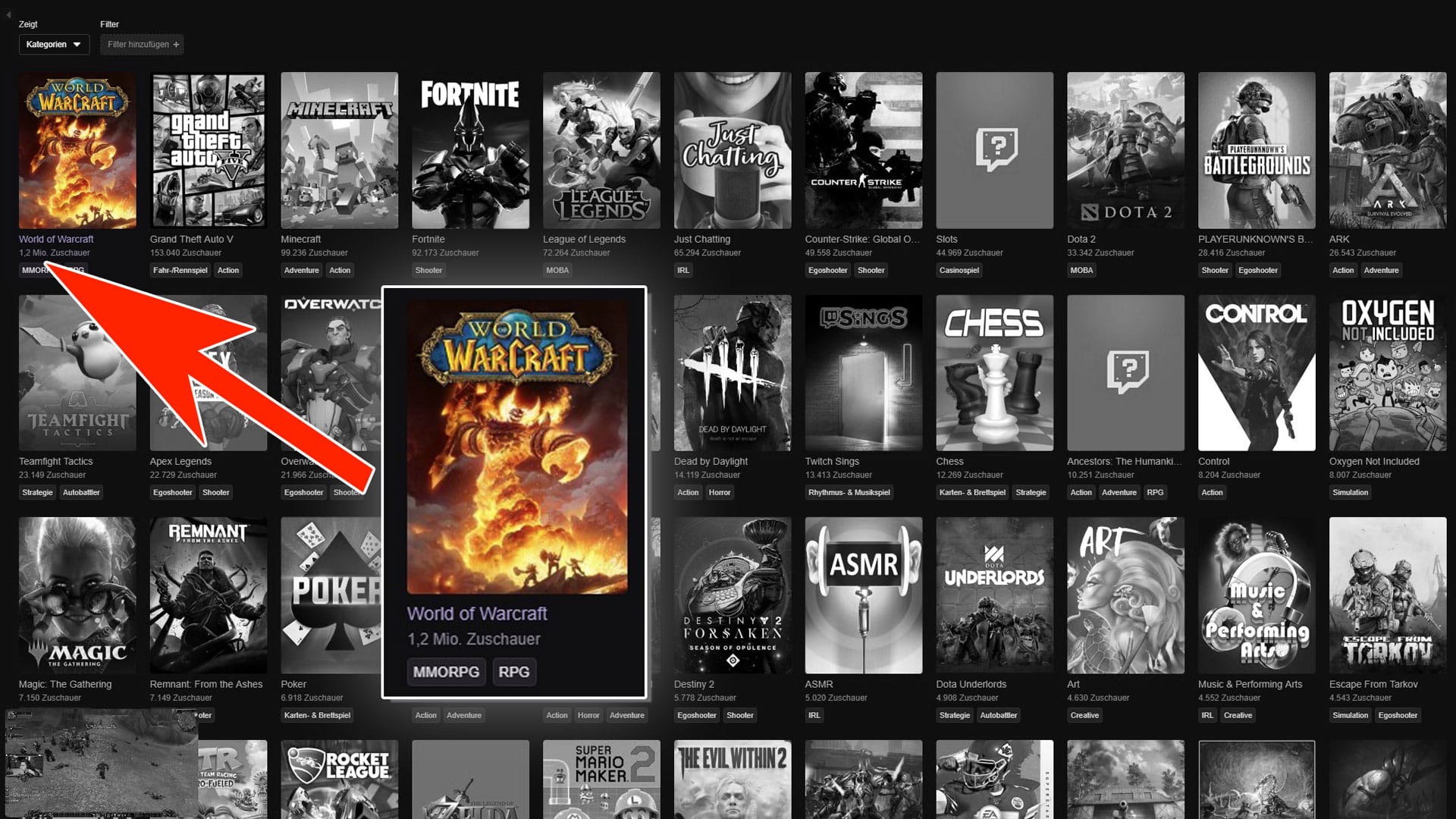Viewport: 1456px width, 819px height.
Task: Click the 'Grand Theft Auto V' title link
Action: 192,239
